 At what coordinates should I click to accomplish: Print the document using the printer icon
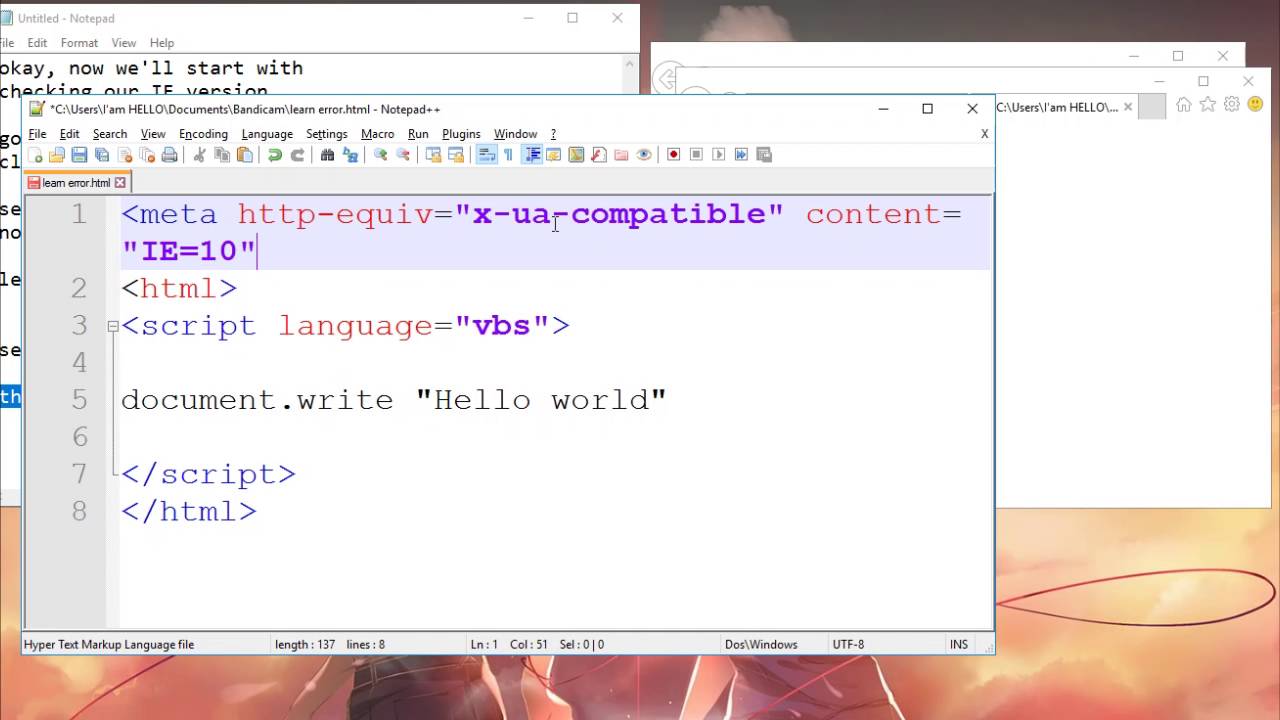tap(169, 155)
